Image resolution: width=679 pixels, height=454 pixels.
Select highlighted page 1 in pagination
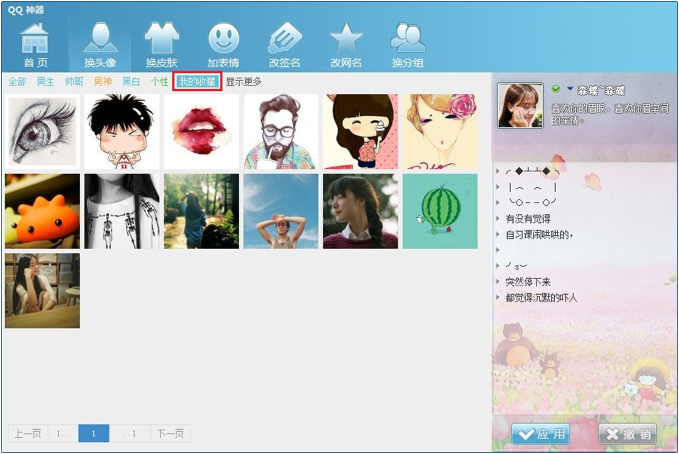[x=94, y=433]
